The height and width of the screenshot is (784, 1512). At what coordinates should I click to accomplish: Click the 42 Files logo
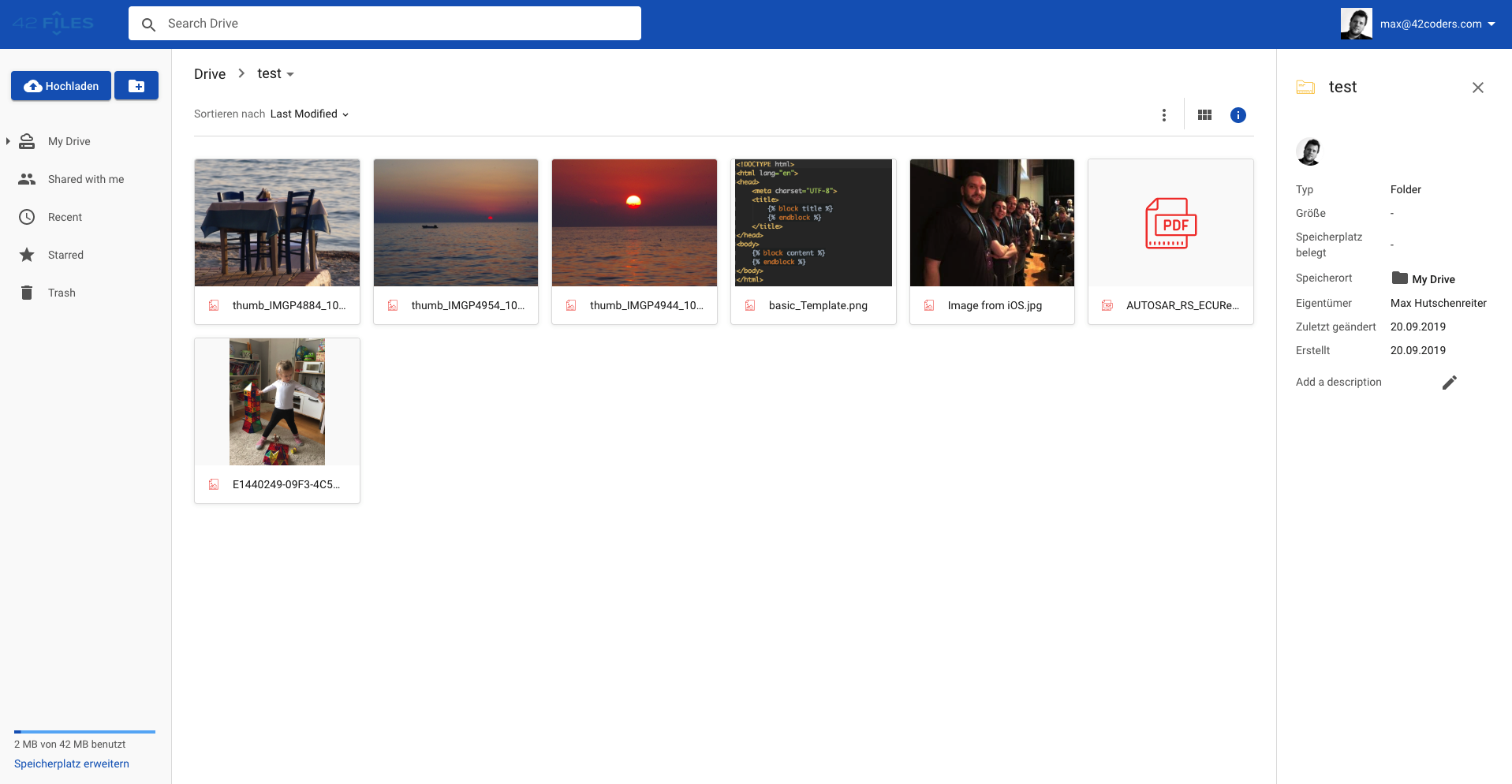53,24
